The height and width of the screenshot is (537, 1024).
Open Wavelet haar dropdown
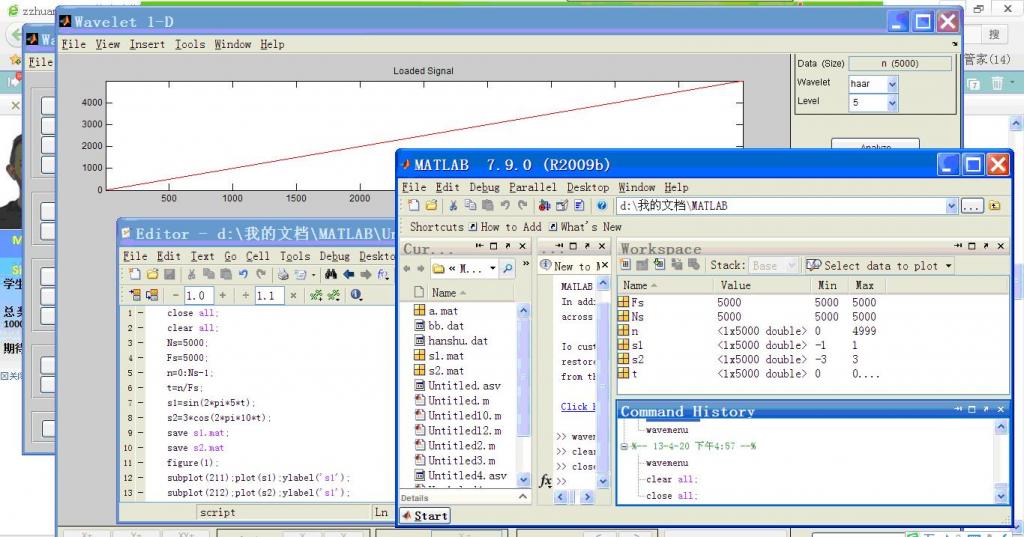892,84
